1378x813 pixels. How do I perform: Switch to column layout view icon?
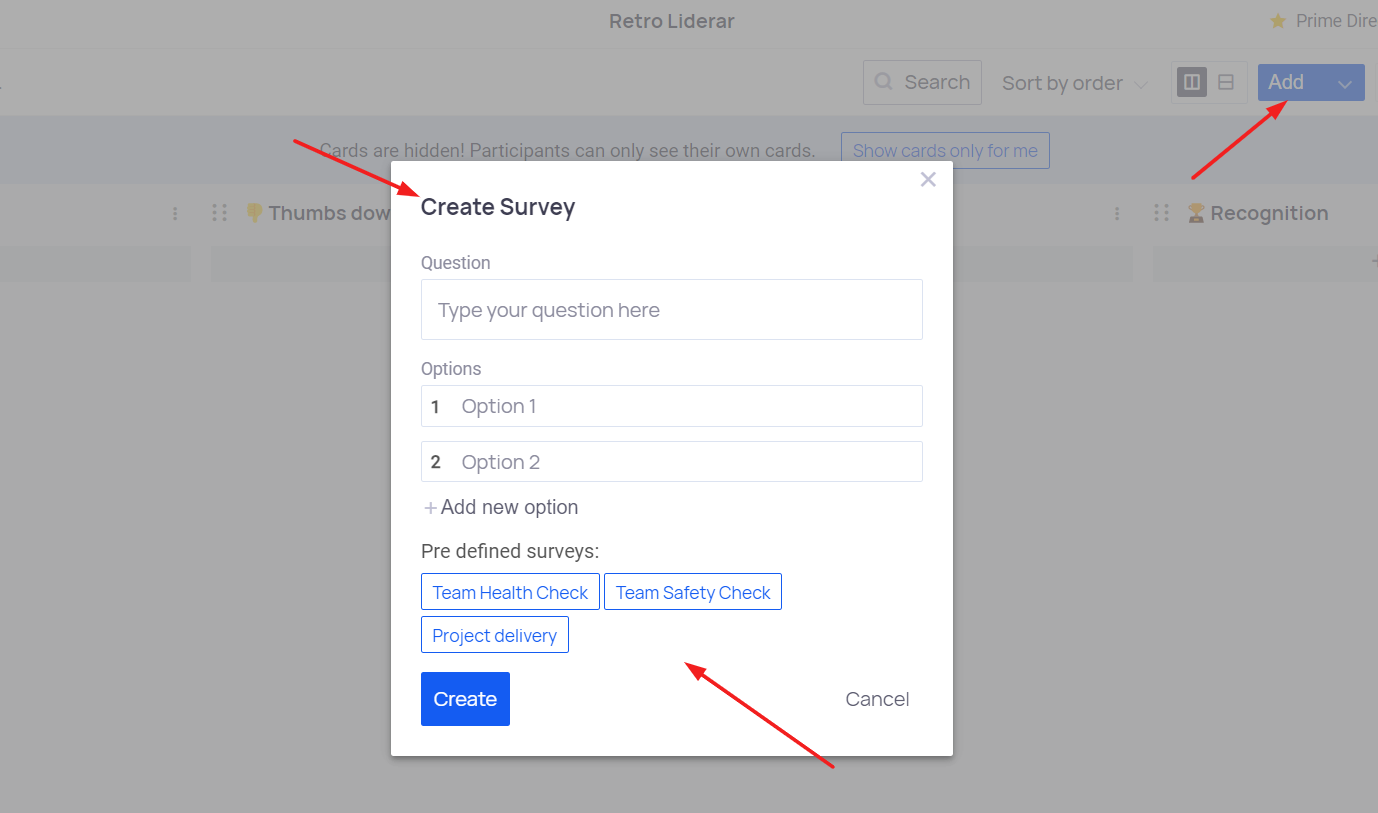point(1192,82)
